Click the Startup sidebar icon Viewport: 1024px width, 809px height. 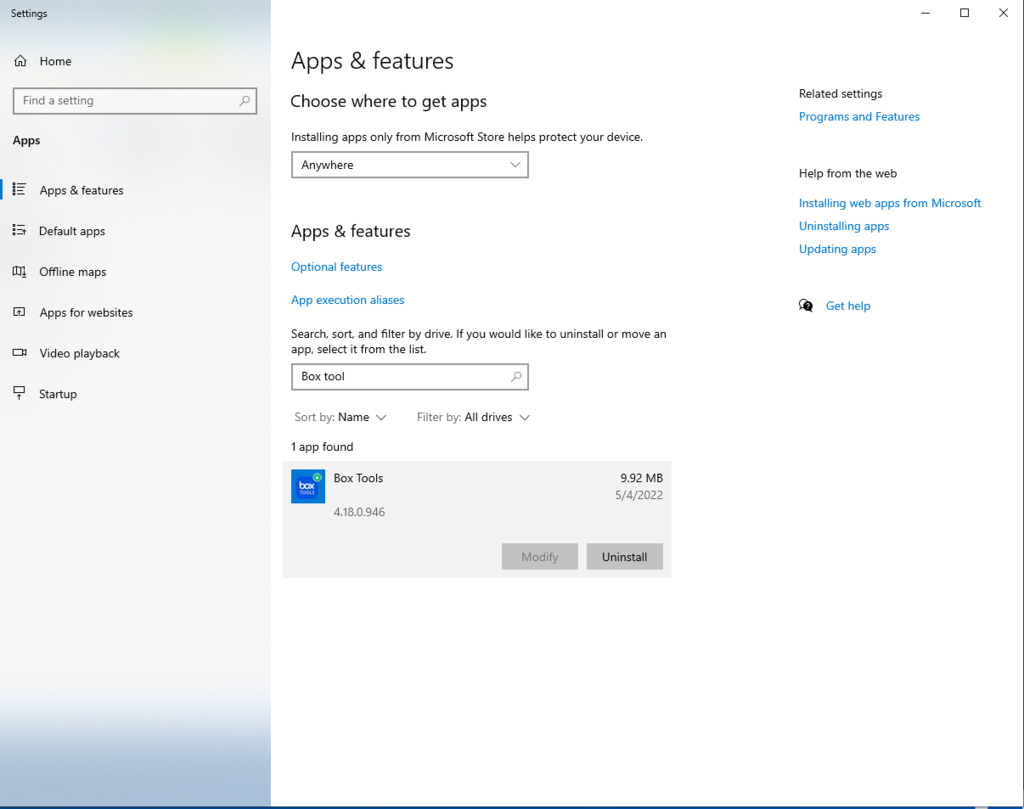19,394
